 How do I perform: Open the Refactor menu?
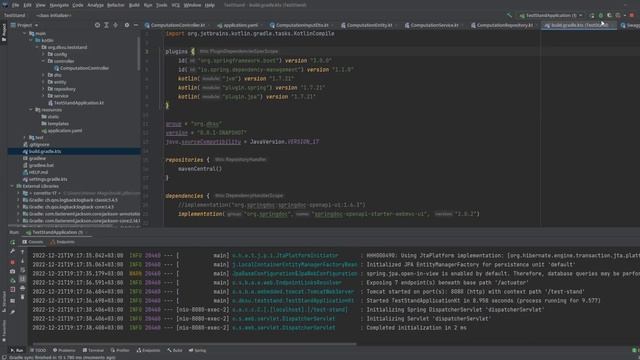pos(116,5)
